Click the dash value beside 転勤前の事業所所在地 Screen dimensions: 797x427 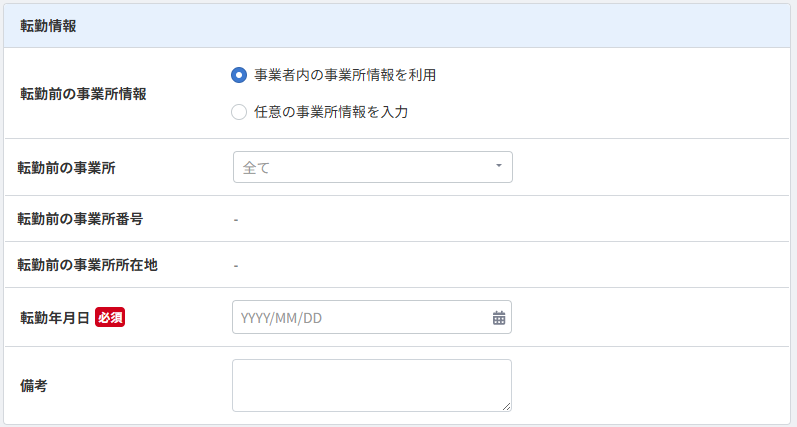click(236, 265)
